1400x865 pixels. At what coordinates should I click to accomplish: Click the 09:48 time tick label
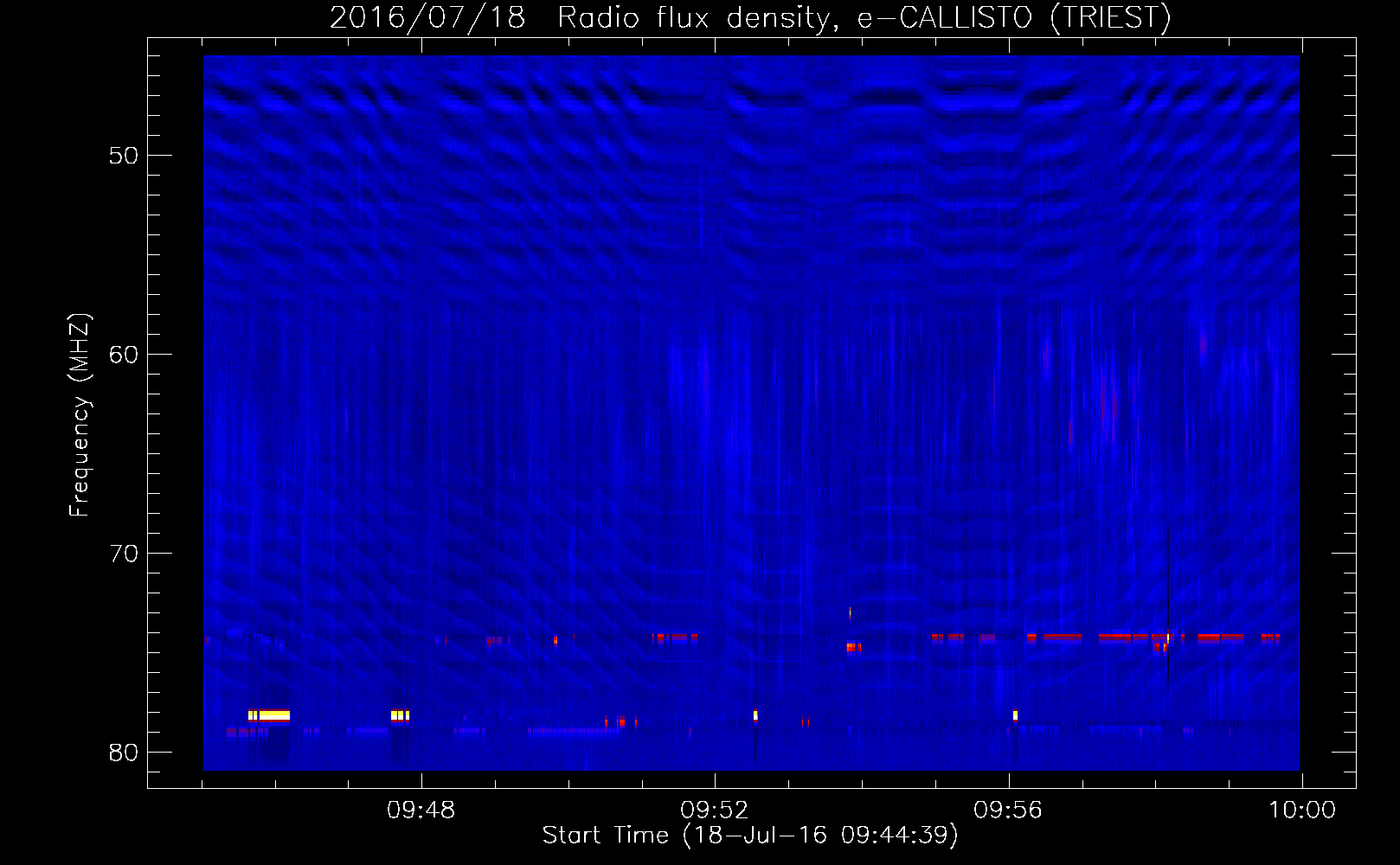pyautogui.click(x=421, y=811)
